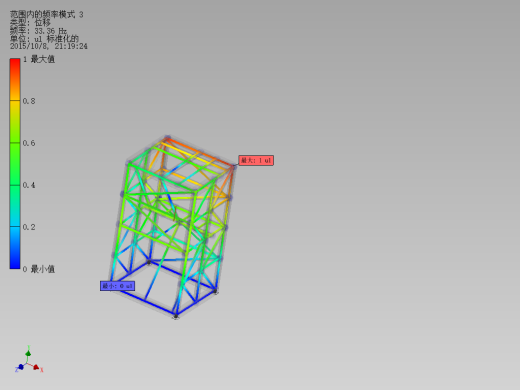Click the legend value '0.8'
Screen dimensions: 520x390
click(x=29, y=101)
